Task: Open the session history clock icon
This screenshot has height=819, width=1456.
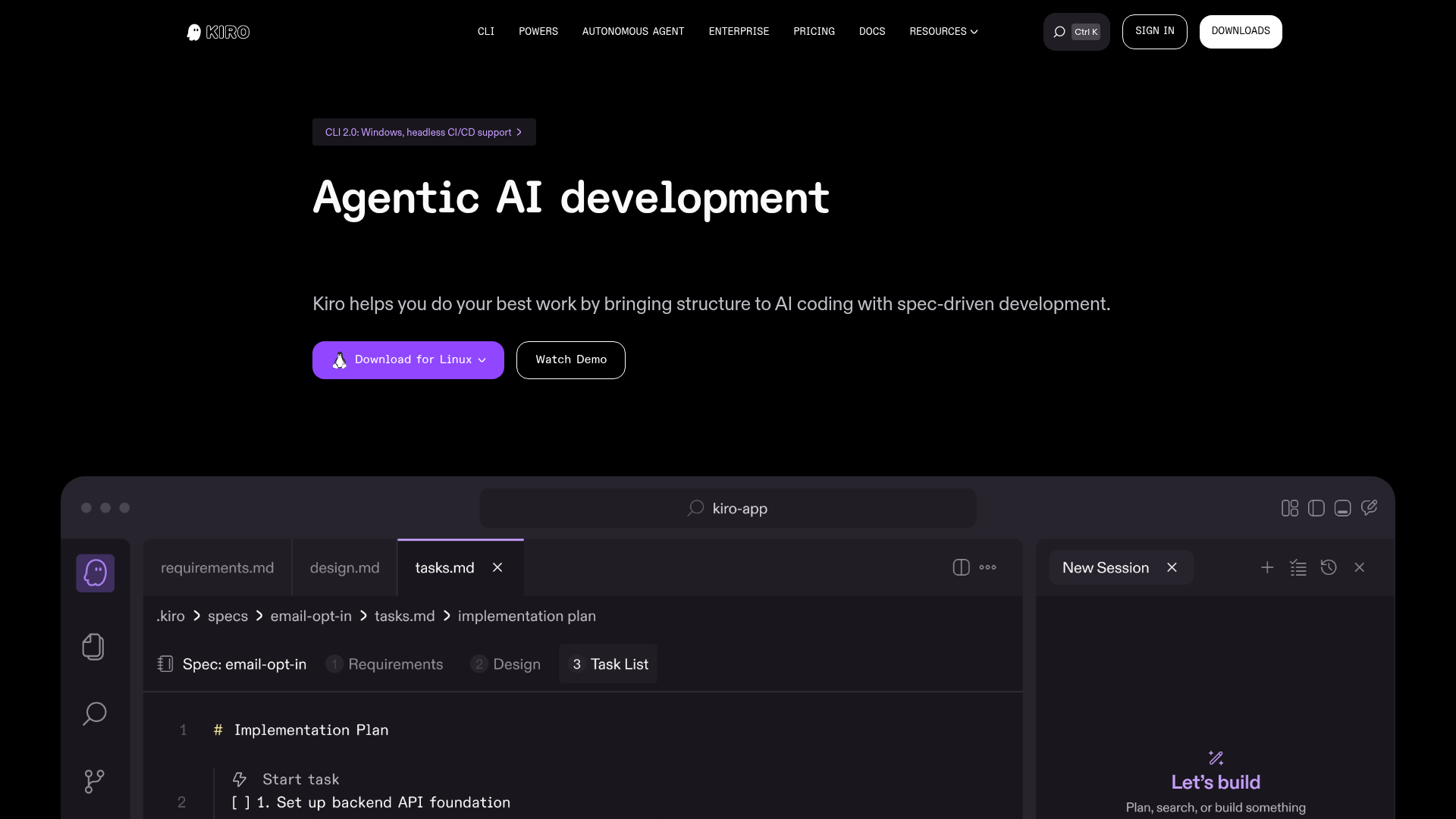Action: [1329, 567]
